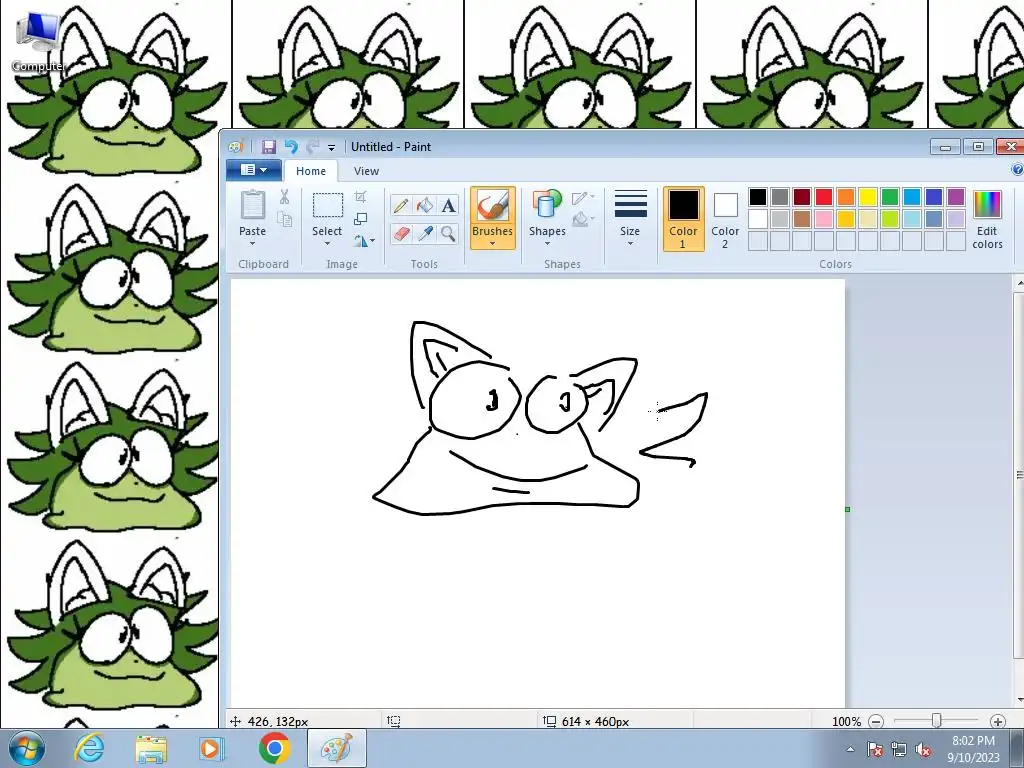Select the Eraser tool
This screenshot has width=1024, height=768.
click(401, 233)
